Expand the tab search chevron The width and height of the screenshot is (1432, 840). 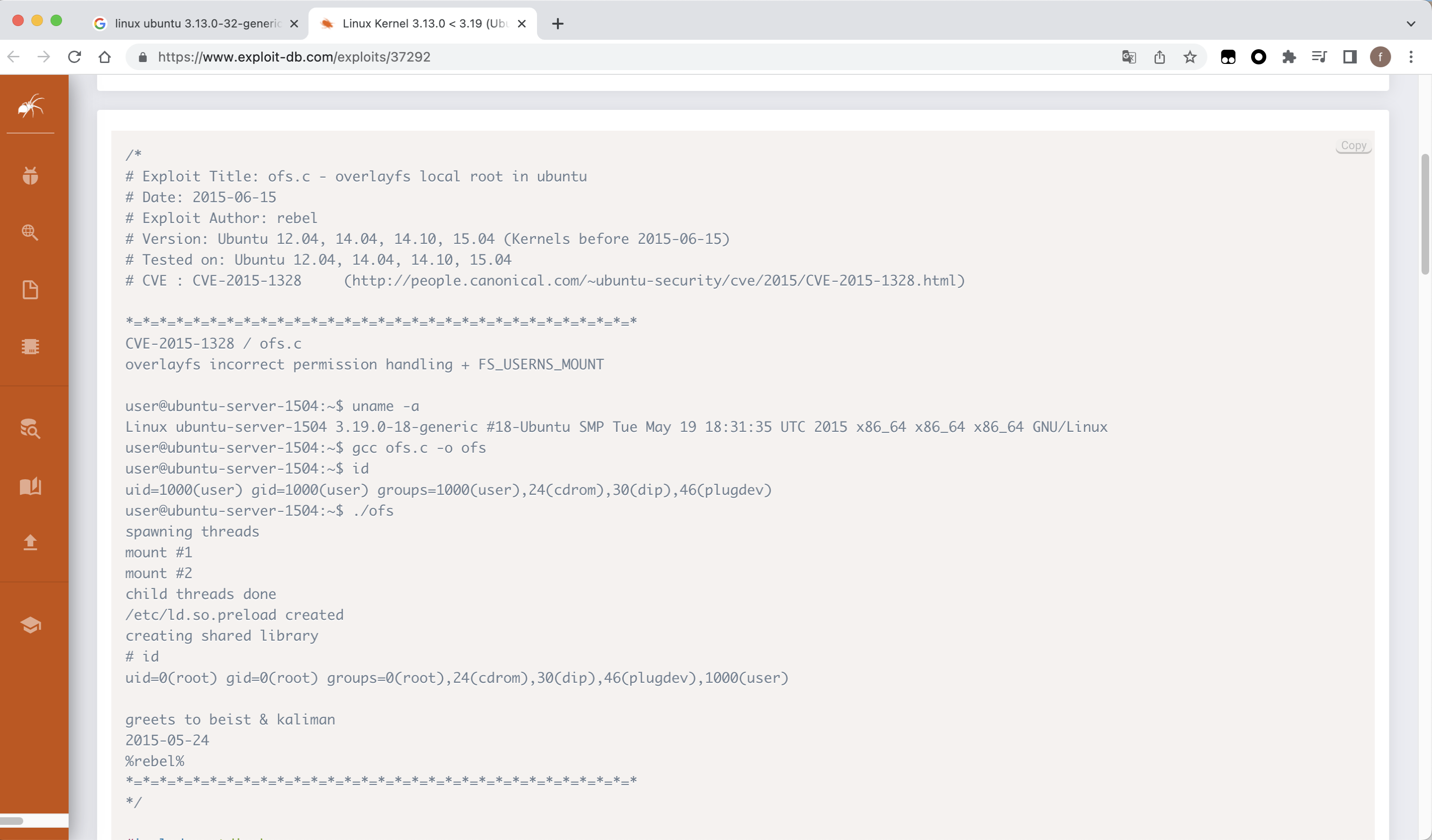[1410, 24]
